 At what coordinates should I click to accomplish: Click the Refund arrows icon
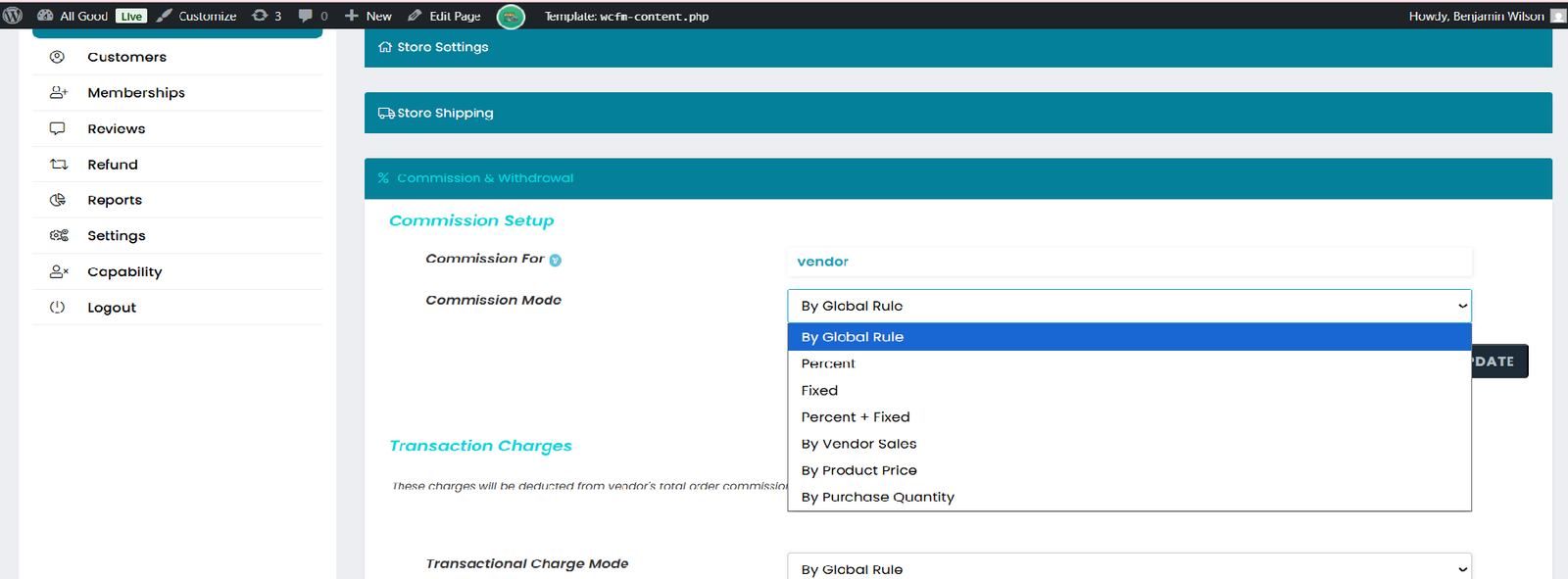(59, 165)
